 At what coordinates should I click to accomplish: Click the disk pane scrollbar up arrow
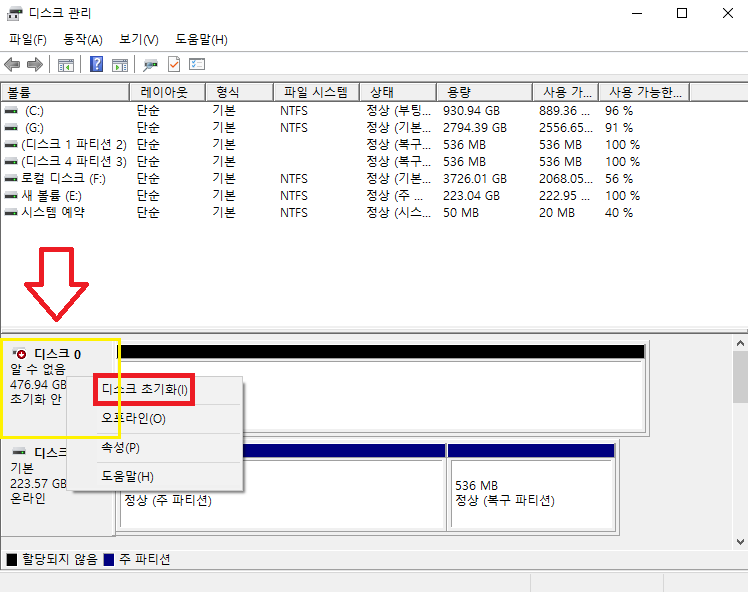point(740,343)
